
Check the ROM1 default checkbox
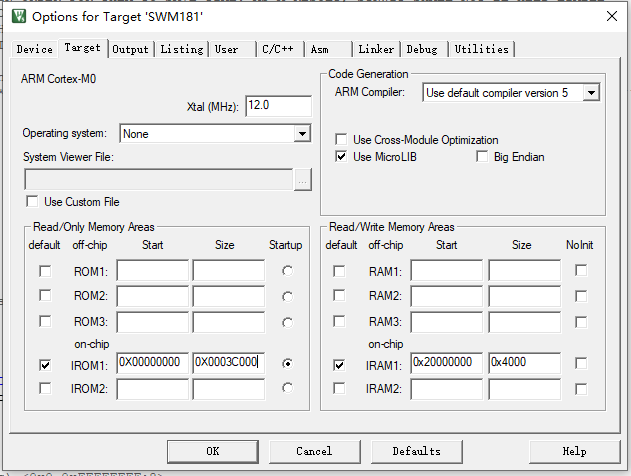pyautogui.click(x=45, y=271)
